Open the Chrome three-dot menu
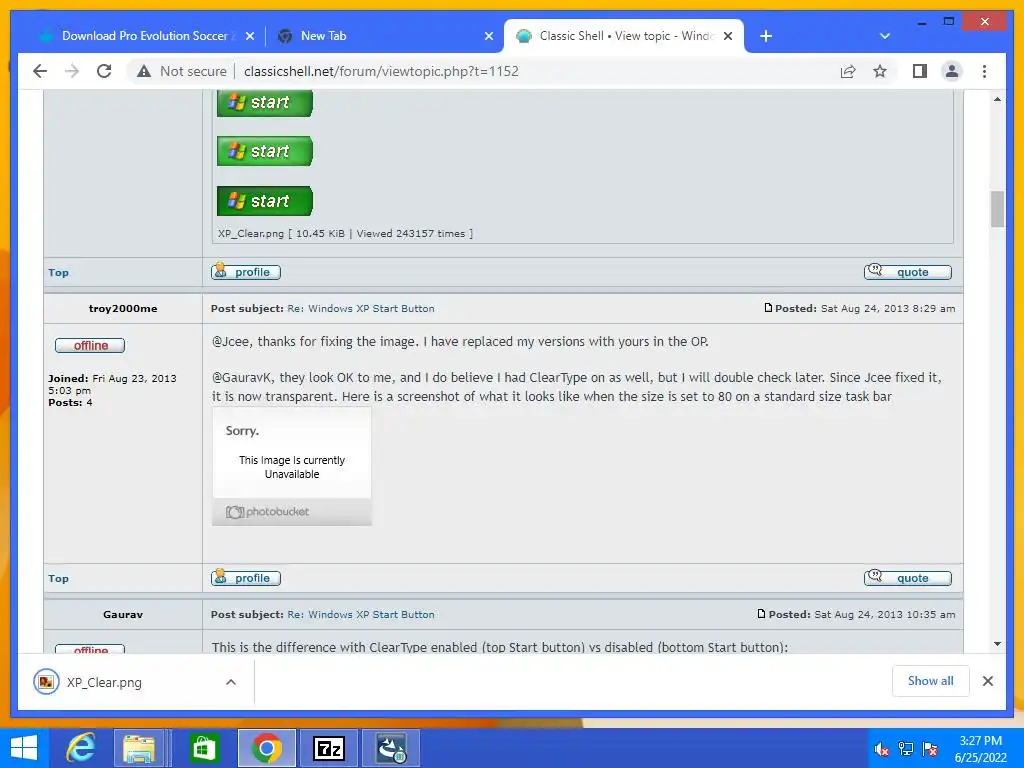This screenshot has width=1024, height=768. coord(984,71)
